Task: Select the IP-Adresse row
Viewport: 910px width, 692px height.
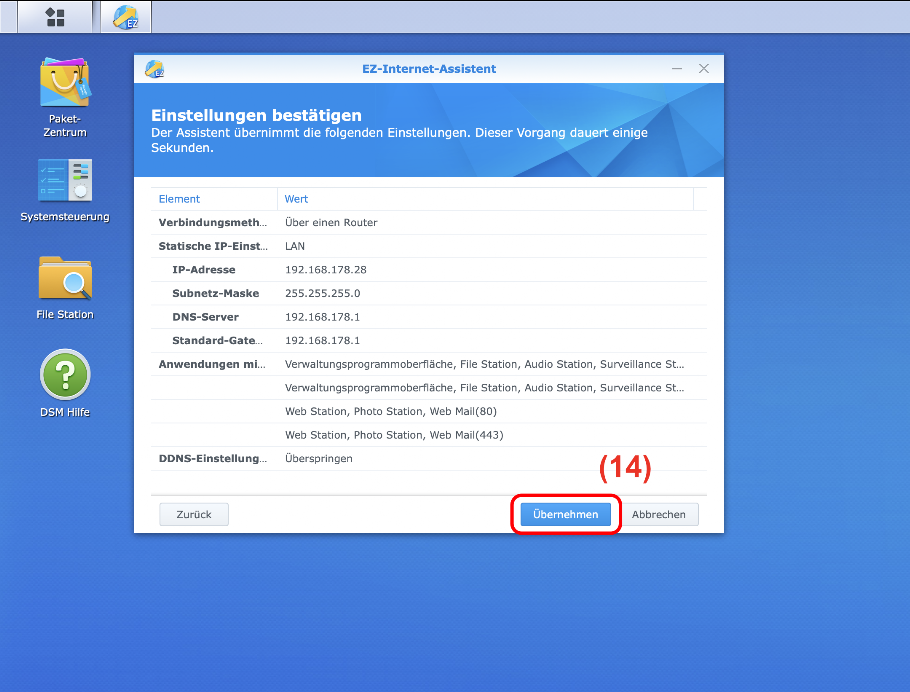Action: coord(428,270)
